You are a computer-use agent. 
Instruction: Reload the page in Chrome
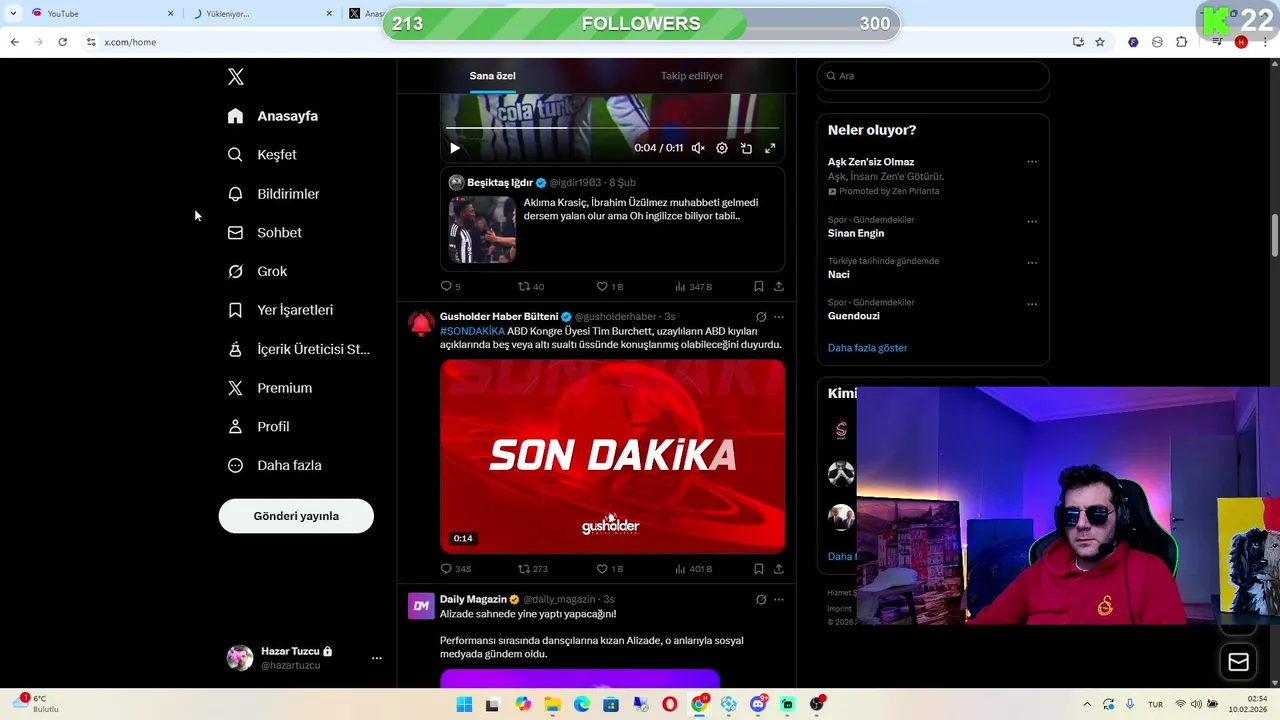coord(62,42)
